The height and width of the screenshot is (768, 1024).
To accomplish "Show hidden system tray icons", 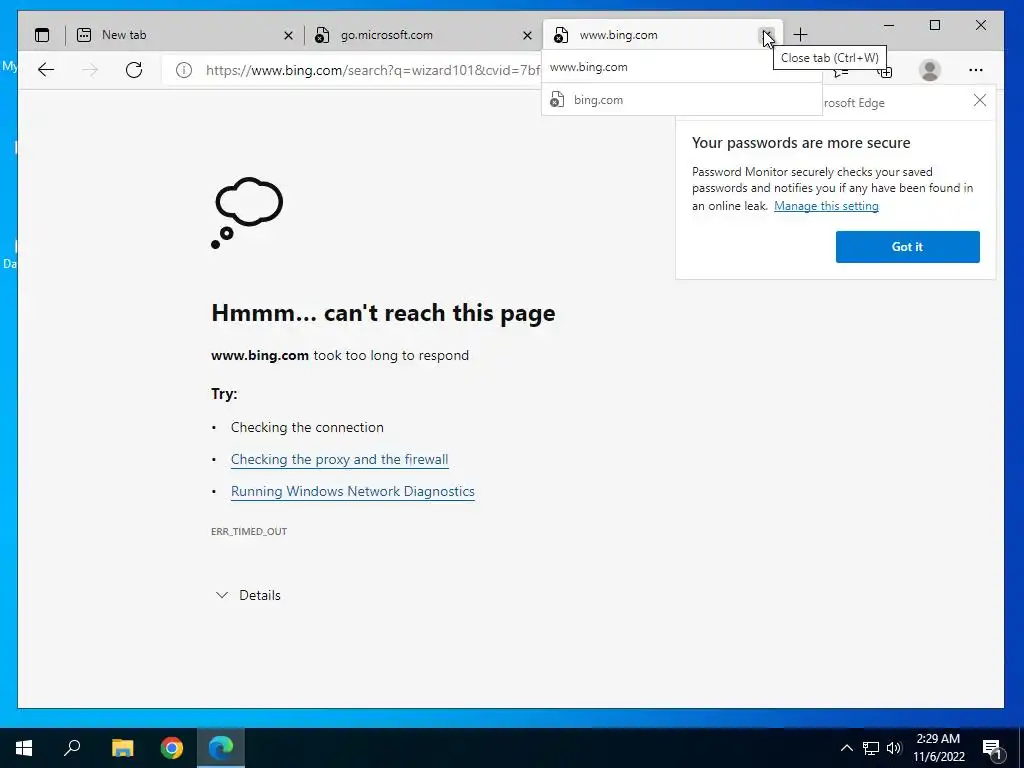I will click(846, 748).
